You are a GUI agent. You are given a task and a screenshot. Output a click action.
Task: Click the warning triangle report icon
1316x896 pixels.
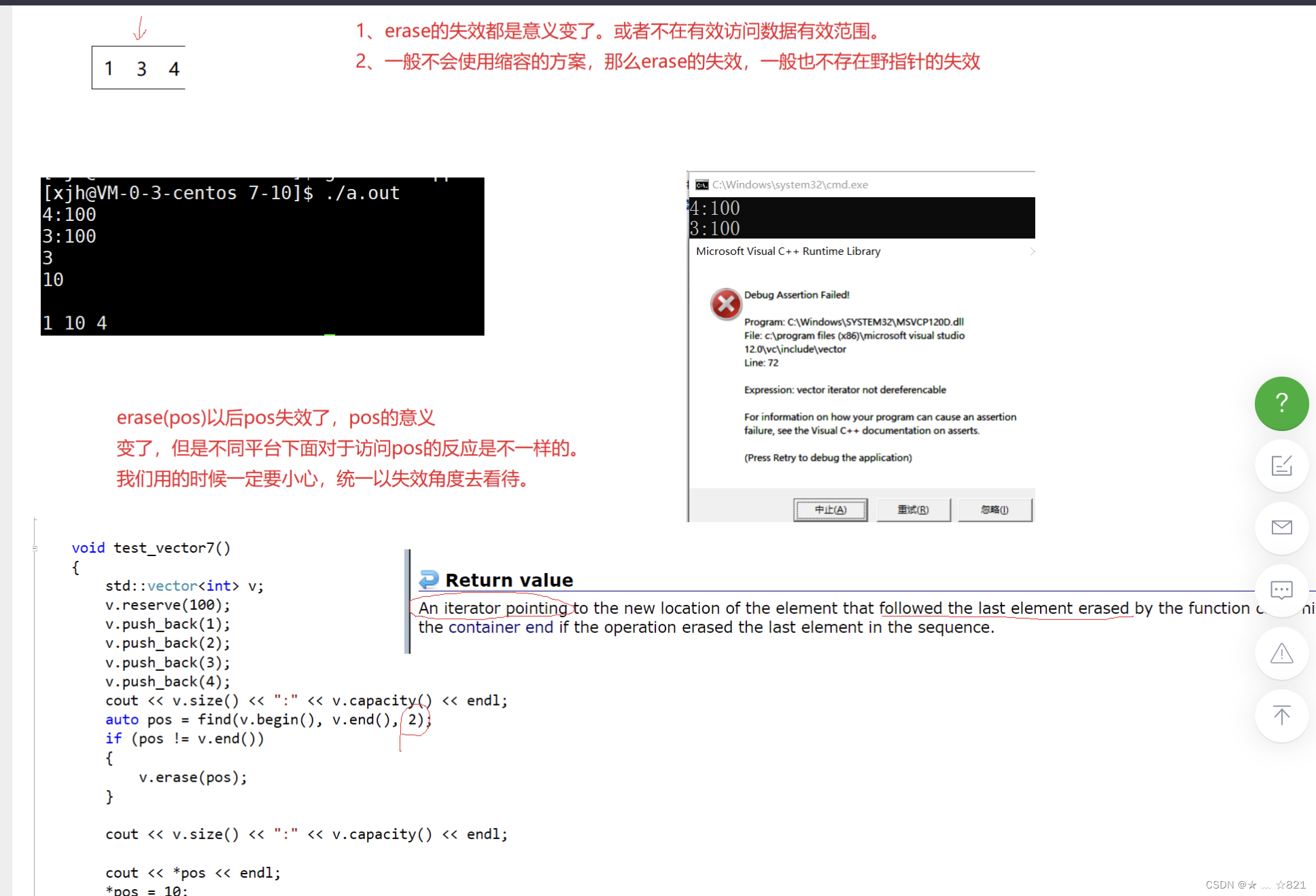1281,653
